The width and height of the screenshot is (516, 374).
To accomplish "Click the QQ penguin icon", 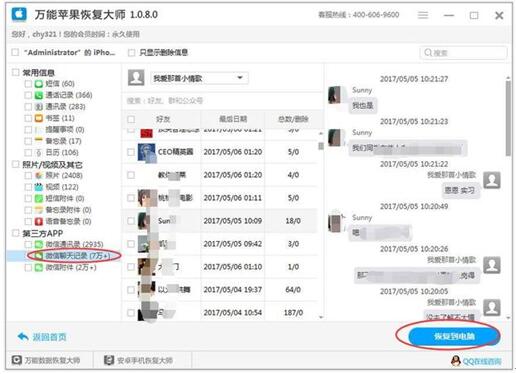I will (x=455, y=361).
